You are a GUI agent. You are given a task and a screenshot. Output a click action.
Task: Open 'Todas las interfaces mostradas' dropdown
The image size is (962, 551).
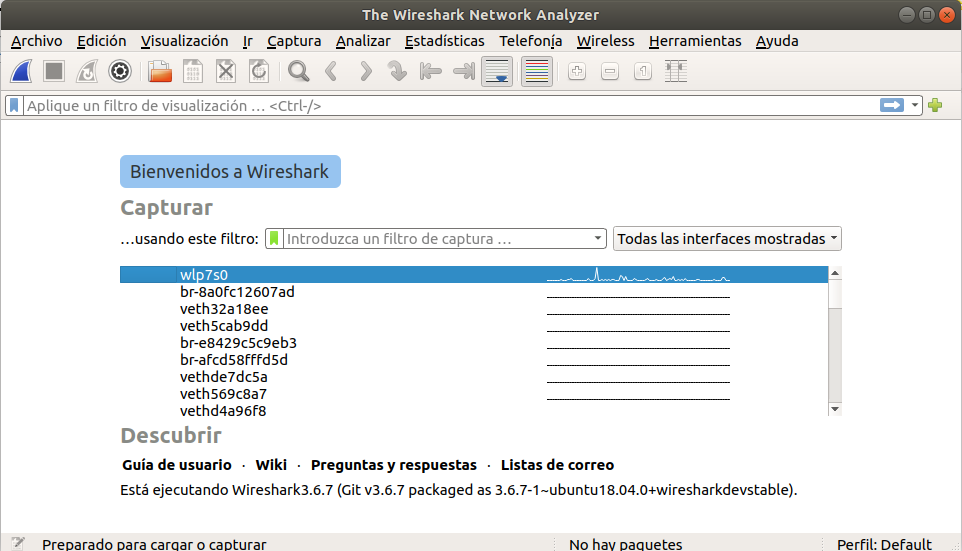tap(727, 238)
